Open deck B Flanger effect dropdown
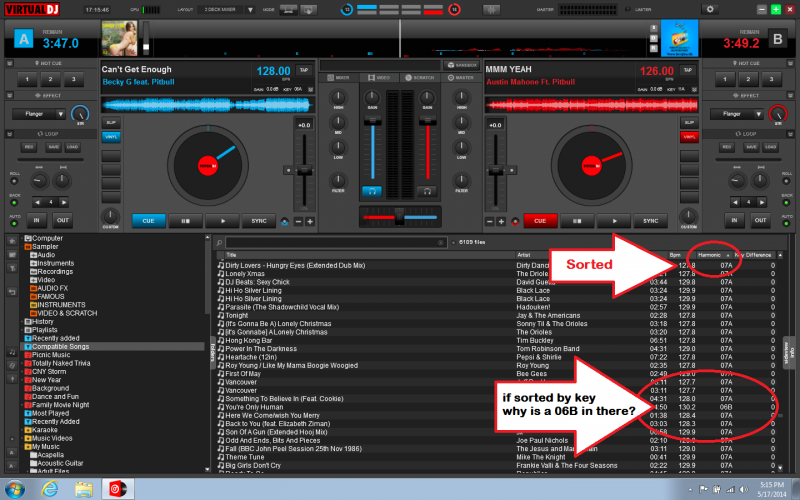This screenshot has height=500, width=800. [758, 114]
